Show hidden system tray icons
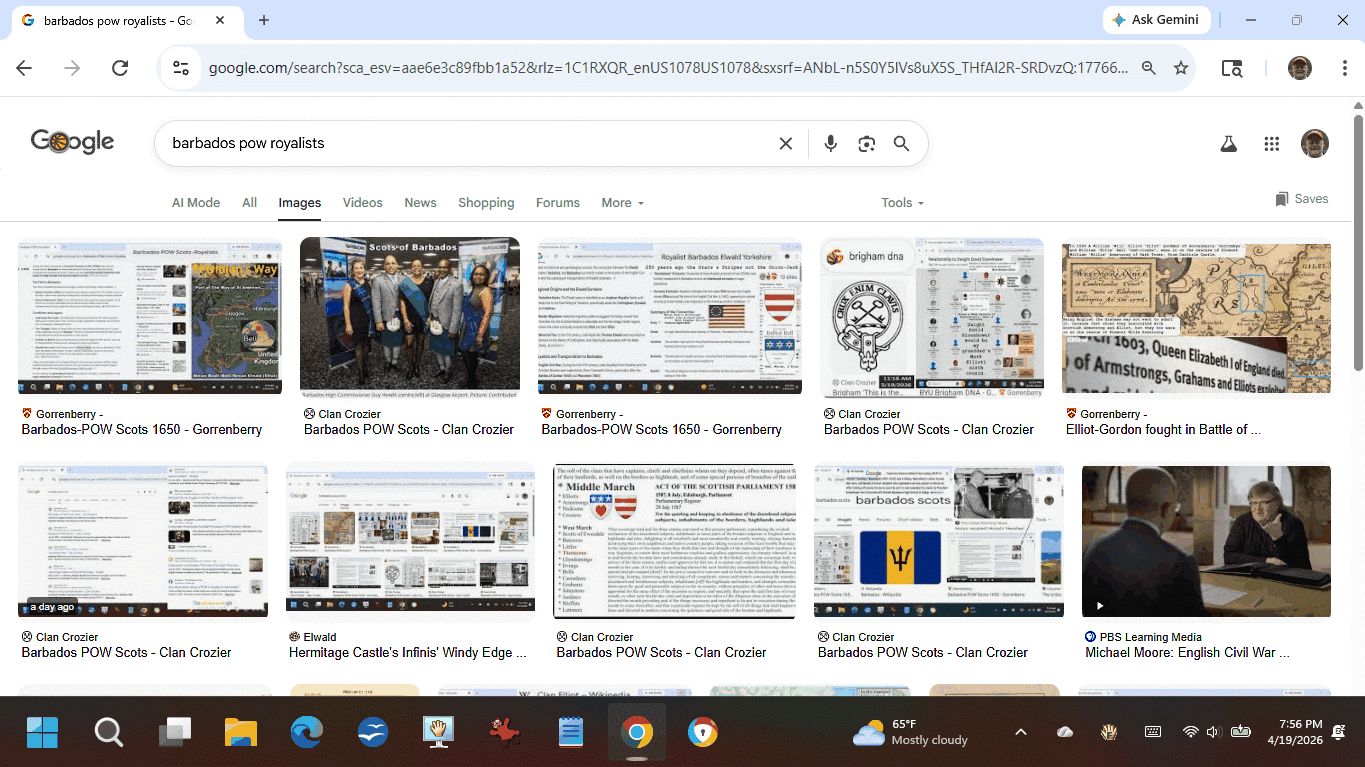1365x767 pixels. tap(1020, 732)
